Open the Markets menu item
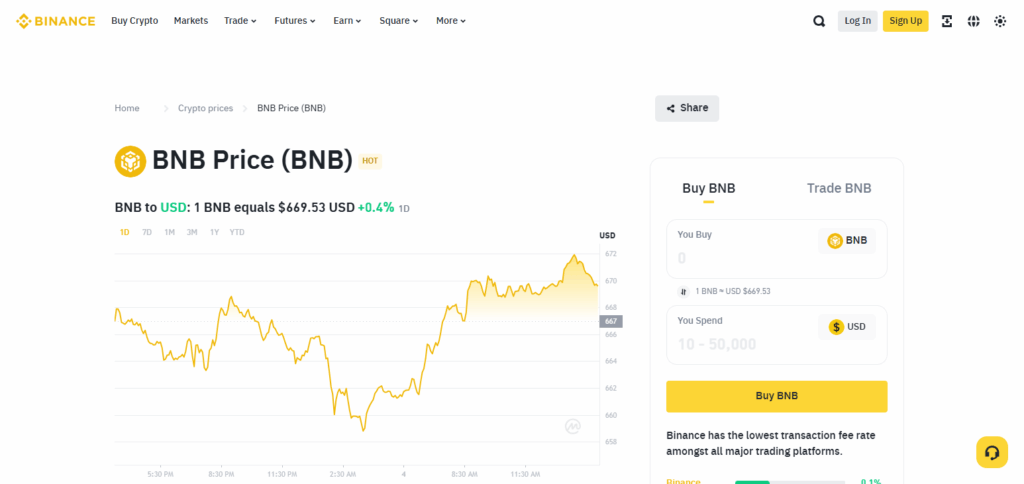Image resolution: width=1024 pixels, height=484 pixels. (191, 20)
